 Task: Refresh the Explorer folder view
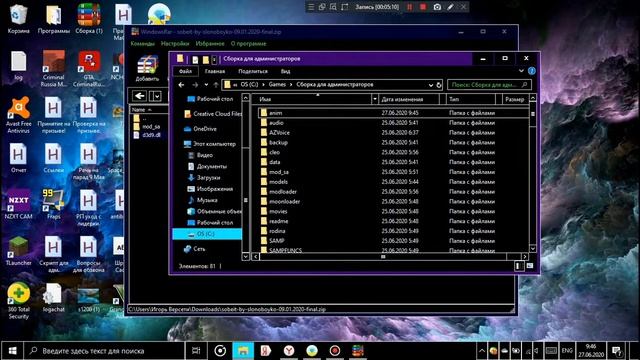pos(439,85)
